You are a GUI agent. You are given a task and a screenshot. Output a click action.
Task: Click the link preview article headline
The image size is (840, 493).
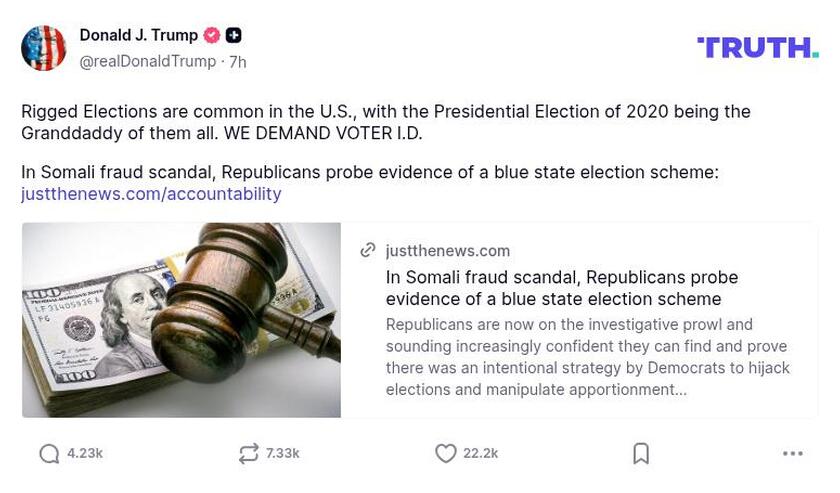point(561,288)
